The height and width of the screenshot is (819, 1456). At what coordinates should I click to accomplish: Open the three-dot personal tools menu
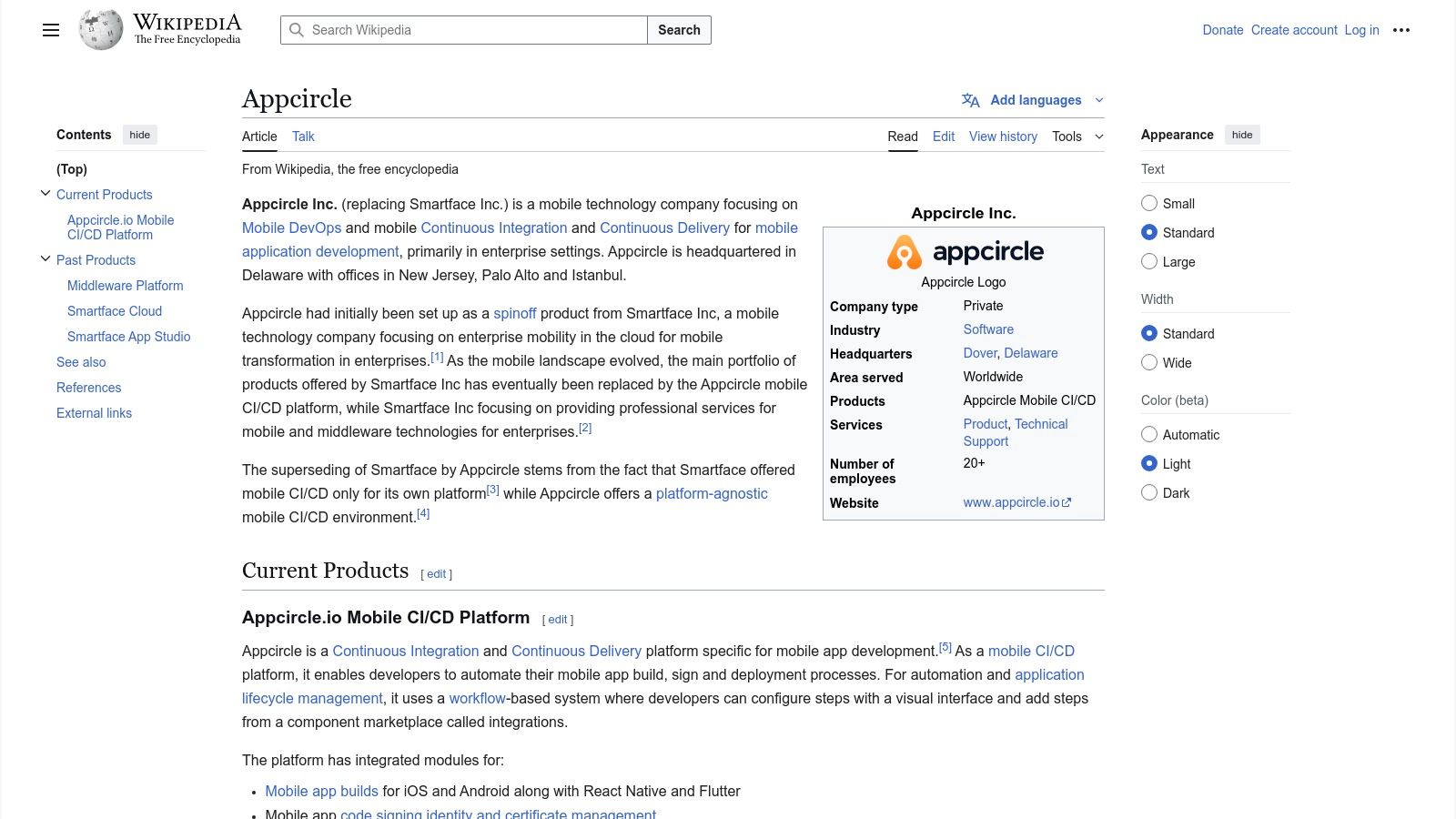coord(1401,30)
